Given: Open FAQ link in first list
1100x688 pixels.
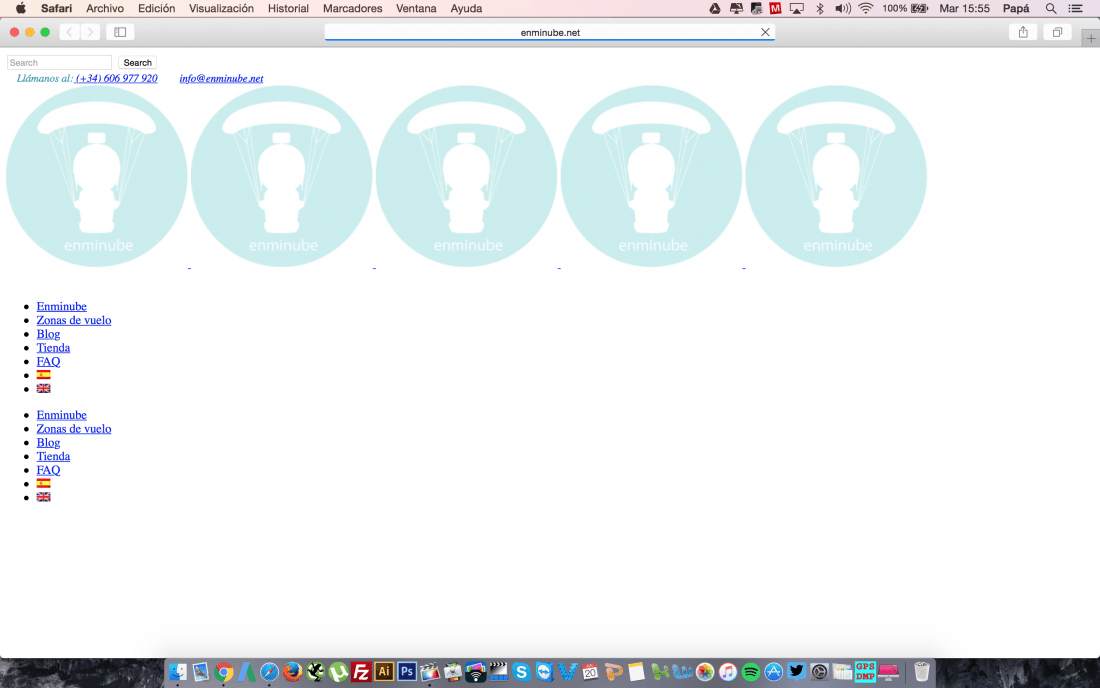Looking at the screenshot, I should tap(48, 362).
